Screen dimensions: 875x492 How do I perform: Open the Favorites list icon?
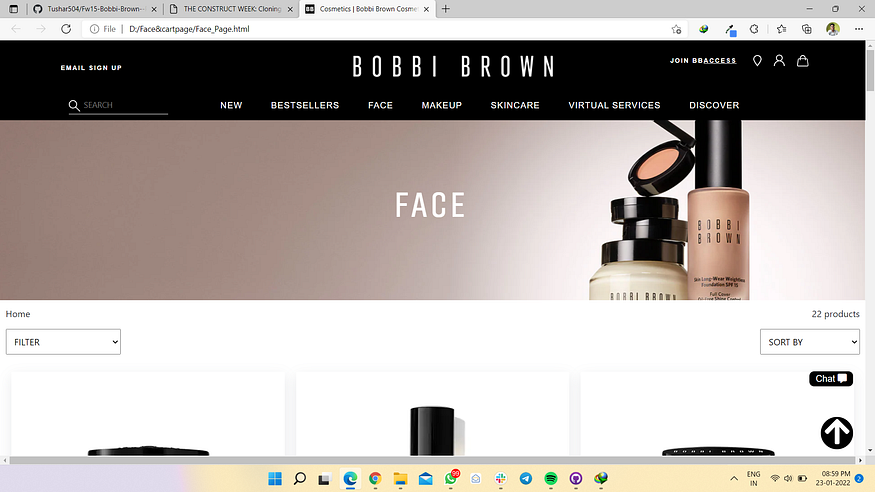(x=781, y=29)
